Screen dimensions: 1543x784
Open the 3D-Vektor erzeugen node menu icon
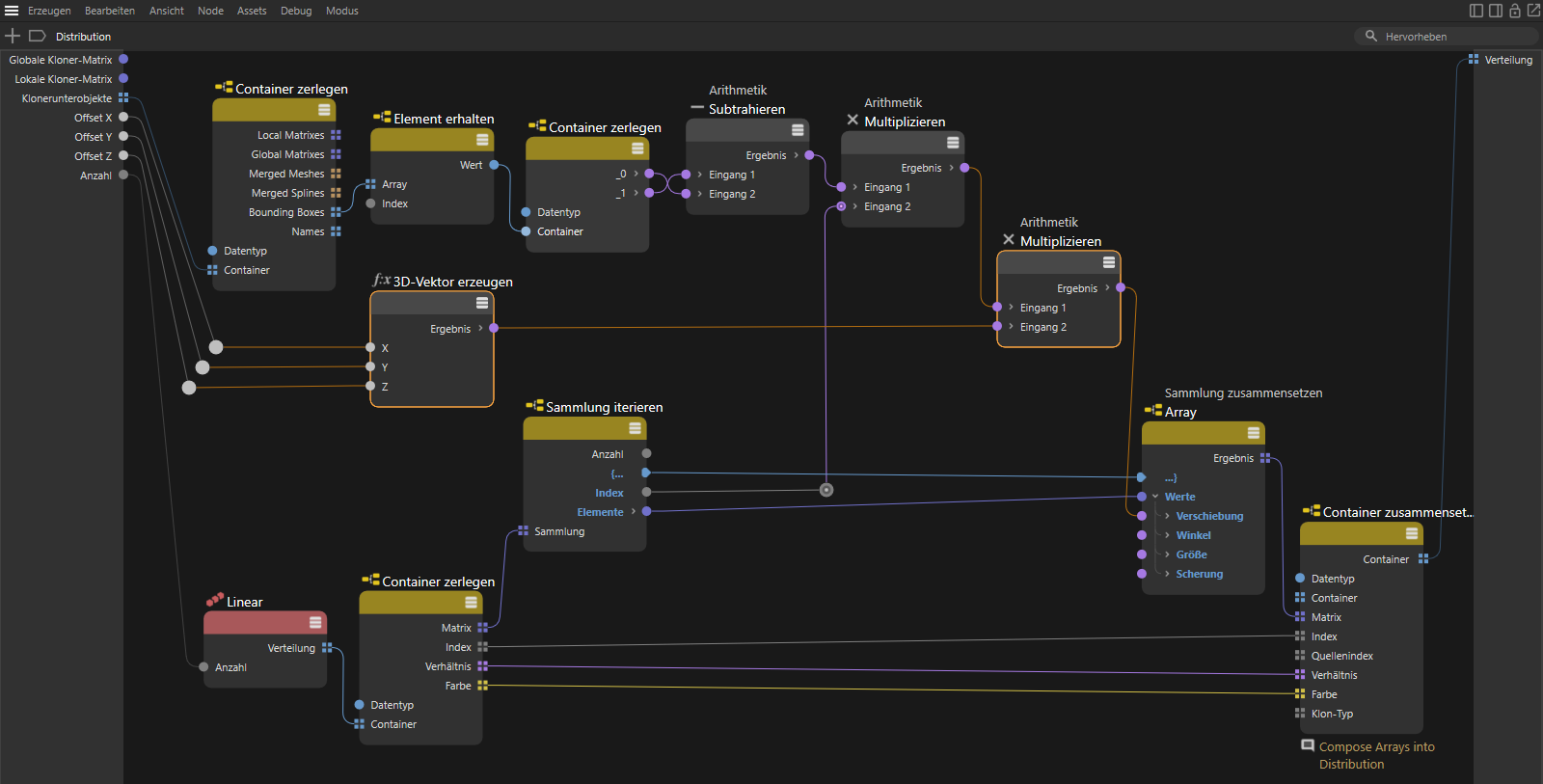[482, 303]
